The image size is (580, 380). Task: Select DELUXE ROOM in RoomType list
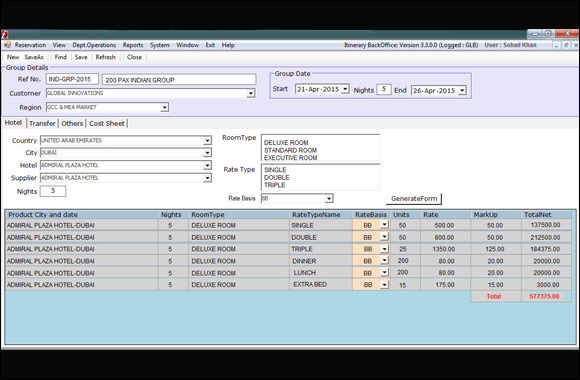tap(286, 143)
